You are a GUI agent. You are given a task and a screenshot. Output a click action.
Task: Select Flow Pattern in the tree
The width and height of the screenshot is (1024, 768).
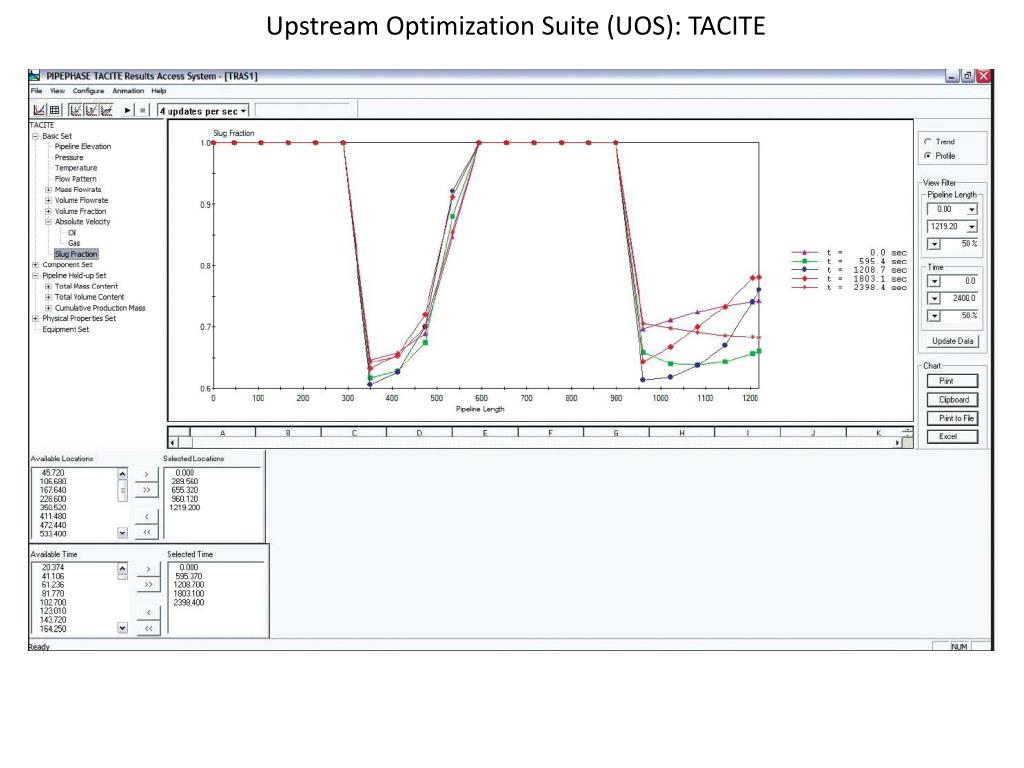(x=76, y=179)
